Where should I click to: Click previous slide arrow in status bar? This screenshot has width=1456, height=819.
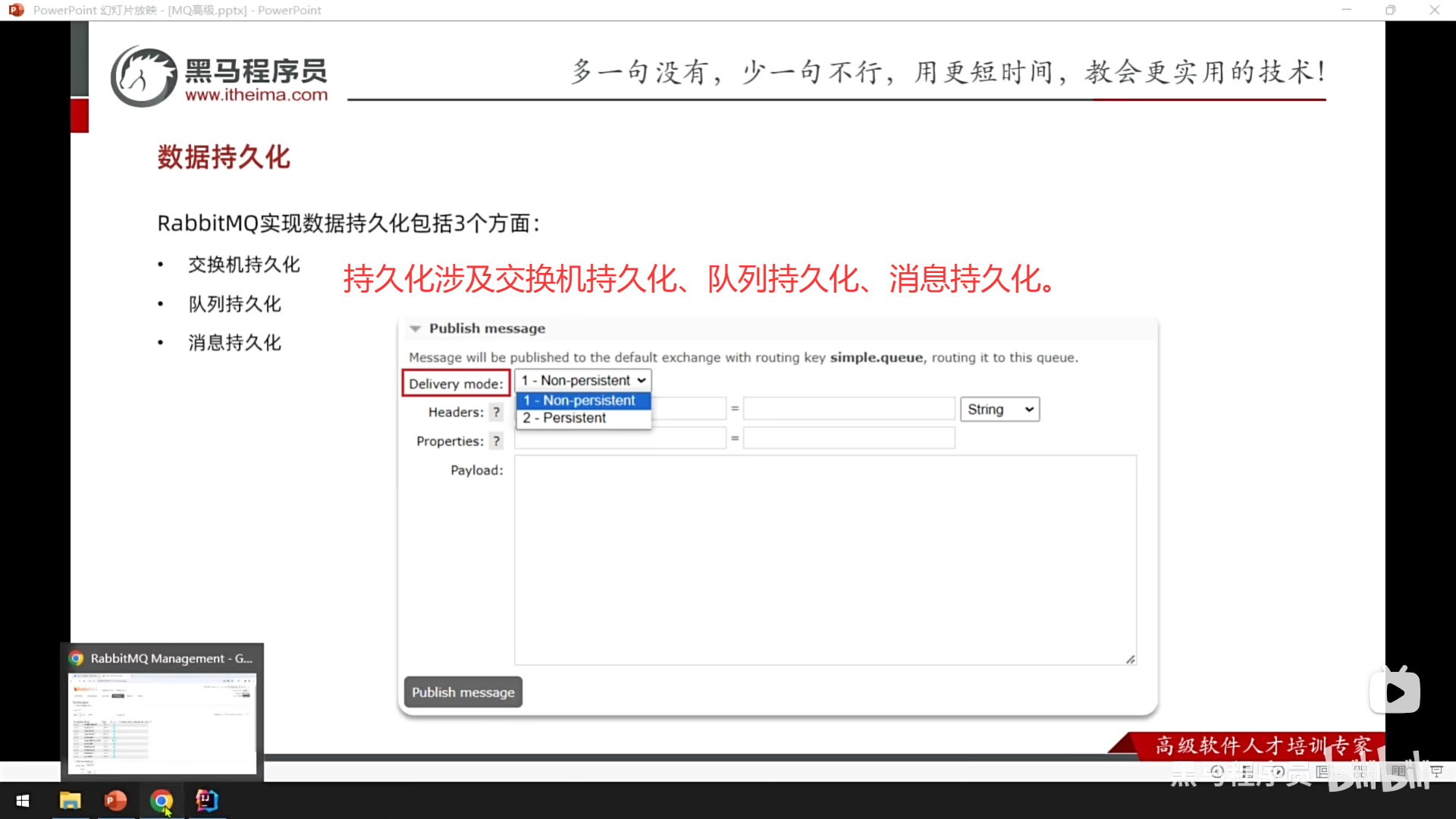[1217, 771]
